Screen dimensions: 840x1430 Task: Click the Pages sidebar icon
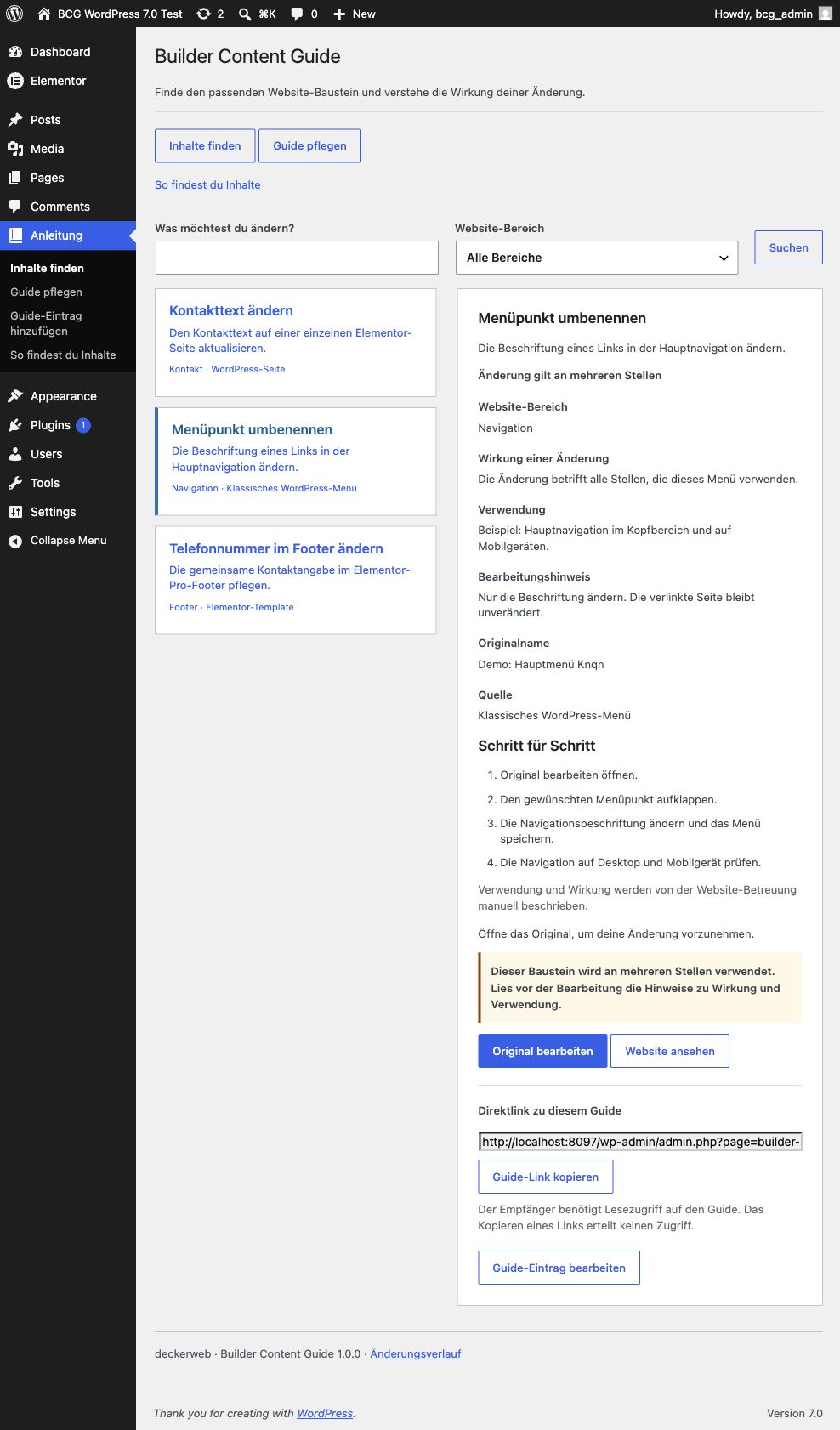coord(15,178)
